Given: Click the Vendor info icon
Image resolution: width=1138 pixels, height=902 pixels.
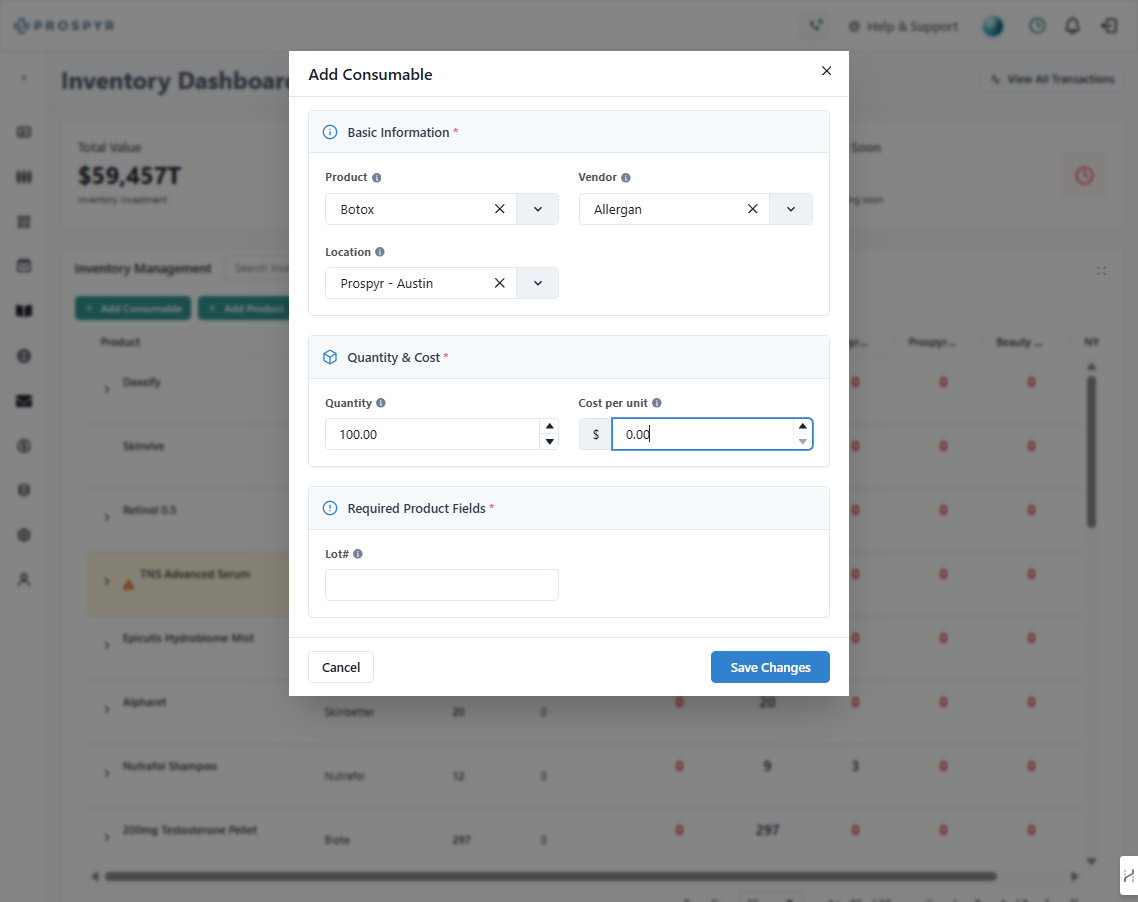Looking at the screenshot, I should (626, 178).
